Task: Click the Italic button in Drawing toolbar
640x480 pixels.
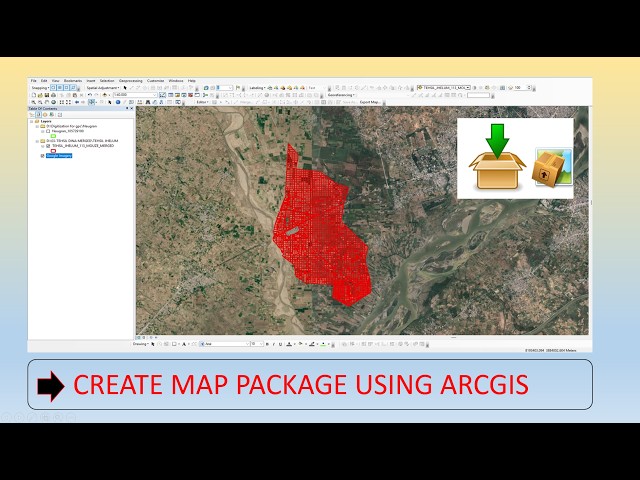Action: pyautogui.click(x=273, y=344)
